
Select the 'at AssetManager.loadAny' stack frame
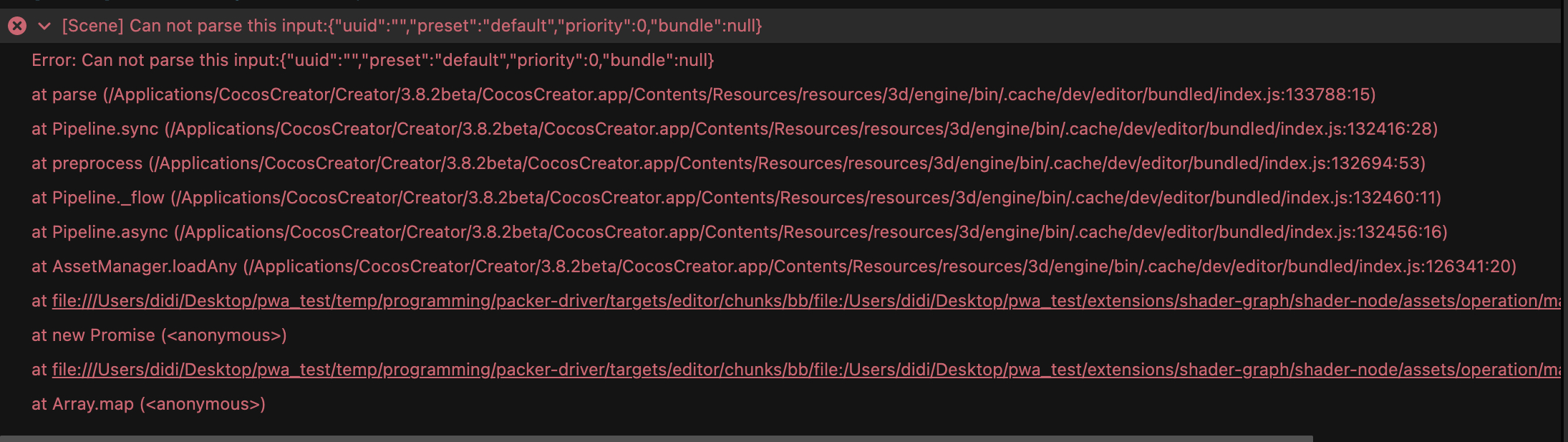tap(135, 266)
